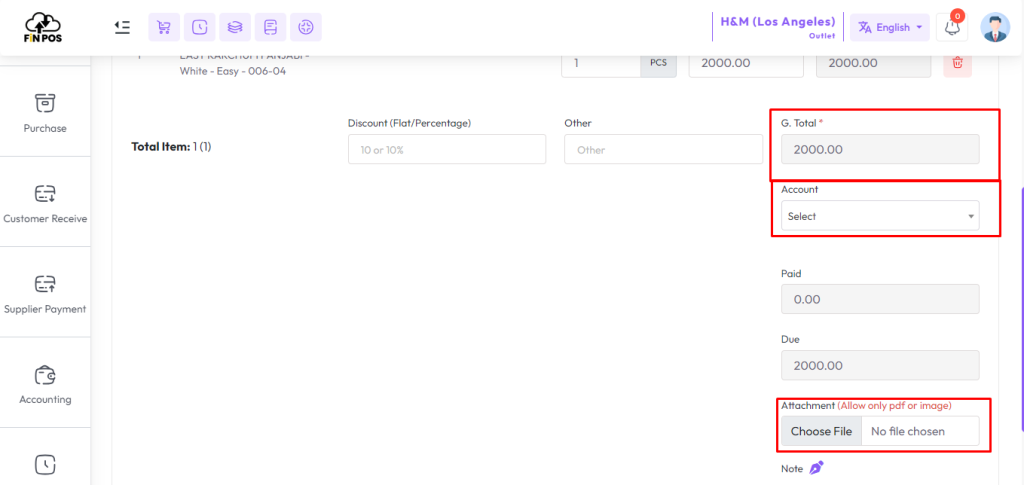Screen dimensions: 1024x485
Task: Click the pen icon beside Note
Action: click(x=817, y=468)
